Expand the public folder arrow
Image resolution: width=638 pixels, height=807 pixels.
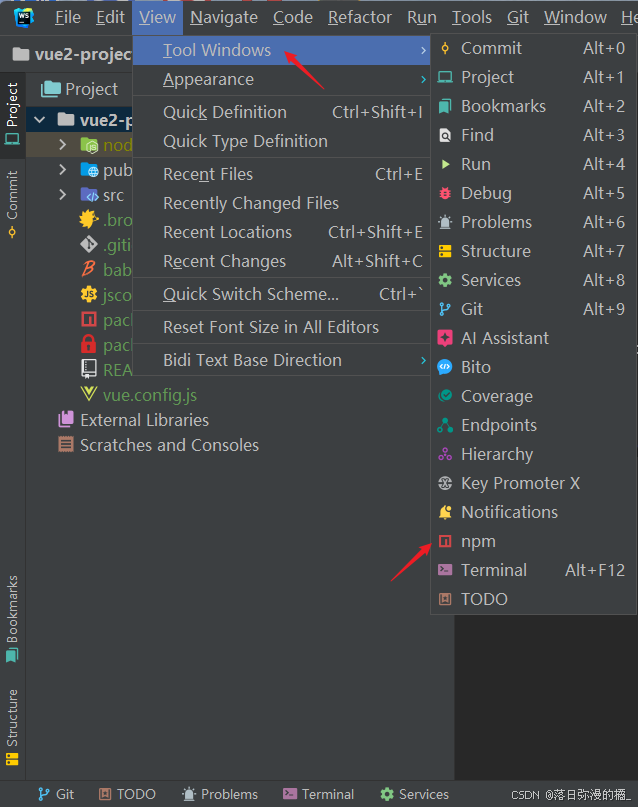(63, 170)
